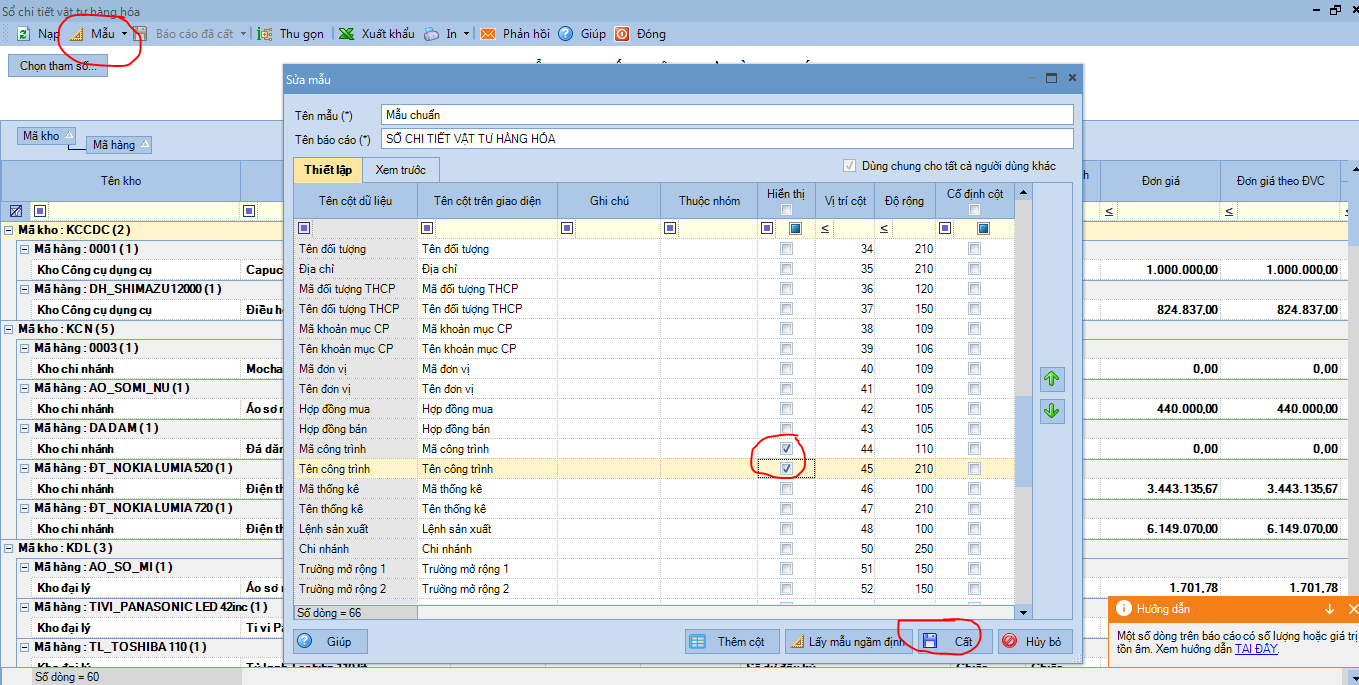This screenshot has width=1359, height=685.
Task: Click the In printer icon
Action: pyautogui.click(x=431, y=34)
